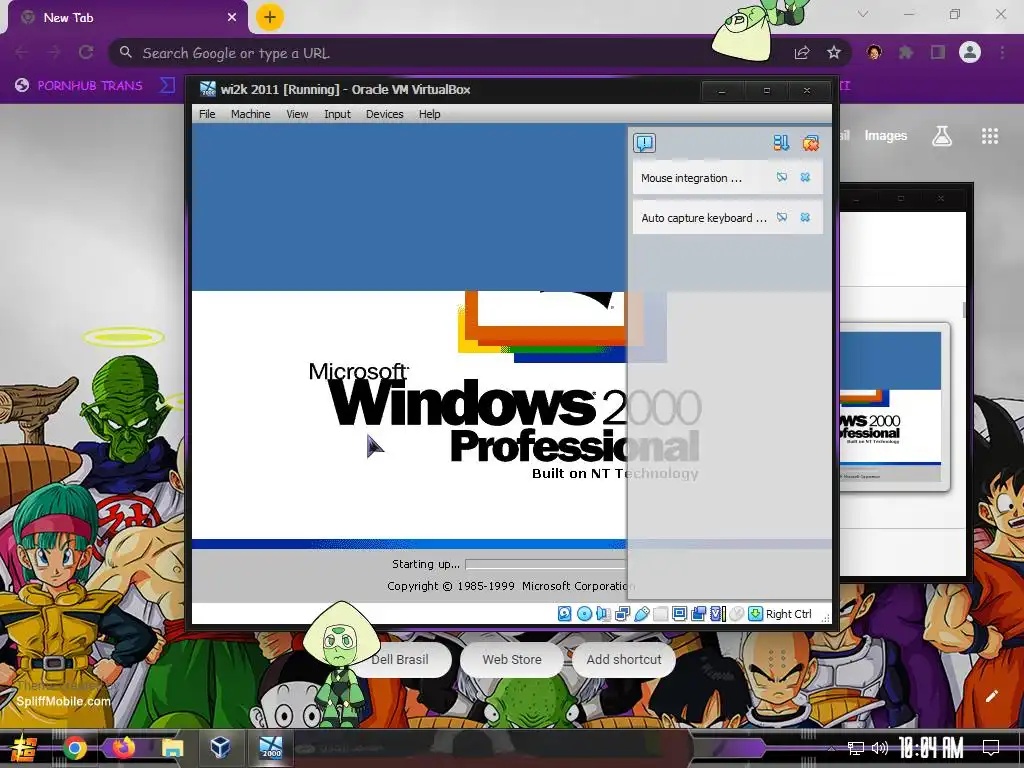Open Chrome extensions puzzle icon

click(906, 52)
